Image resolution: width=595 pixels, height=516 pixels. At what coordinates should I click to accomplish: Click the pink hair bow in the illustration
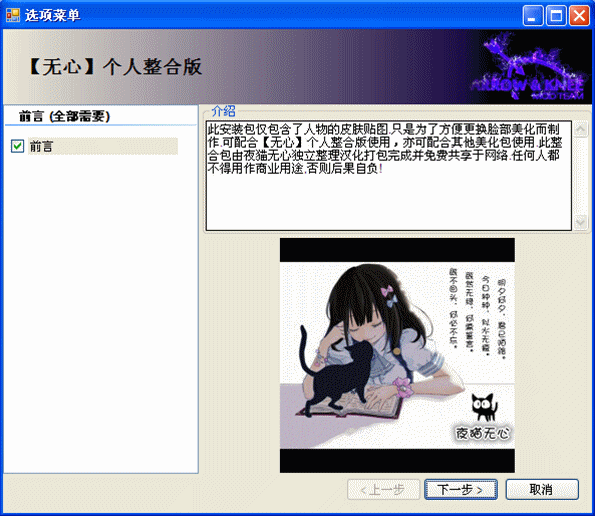(387, 292)
